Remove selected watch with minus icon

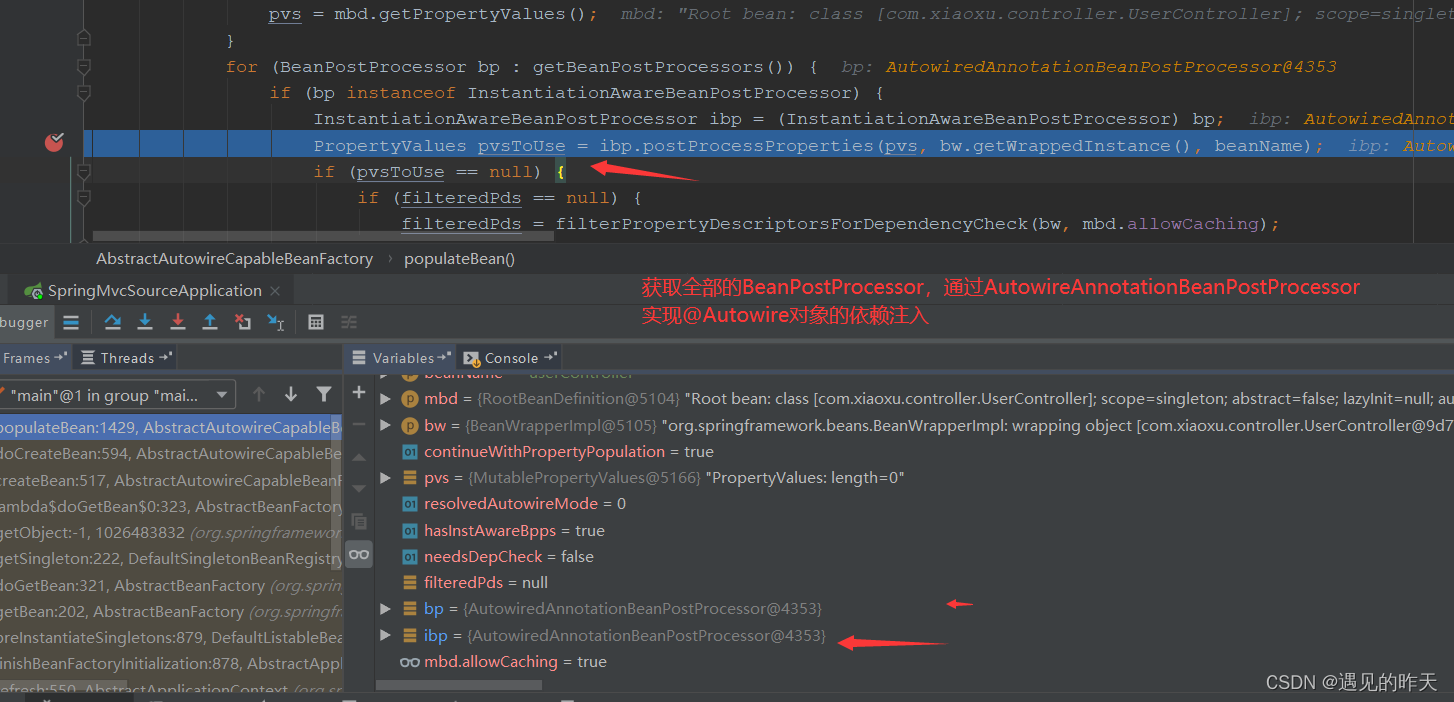click(359, 424)
